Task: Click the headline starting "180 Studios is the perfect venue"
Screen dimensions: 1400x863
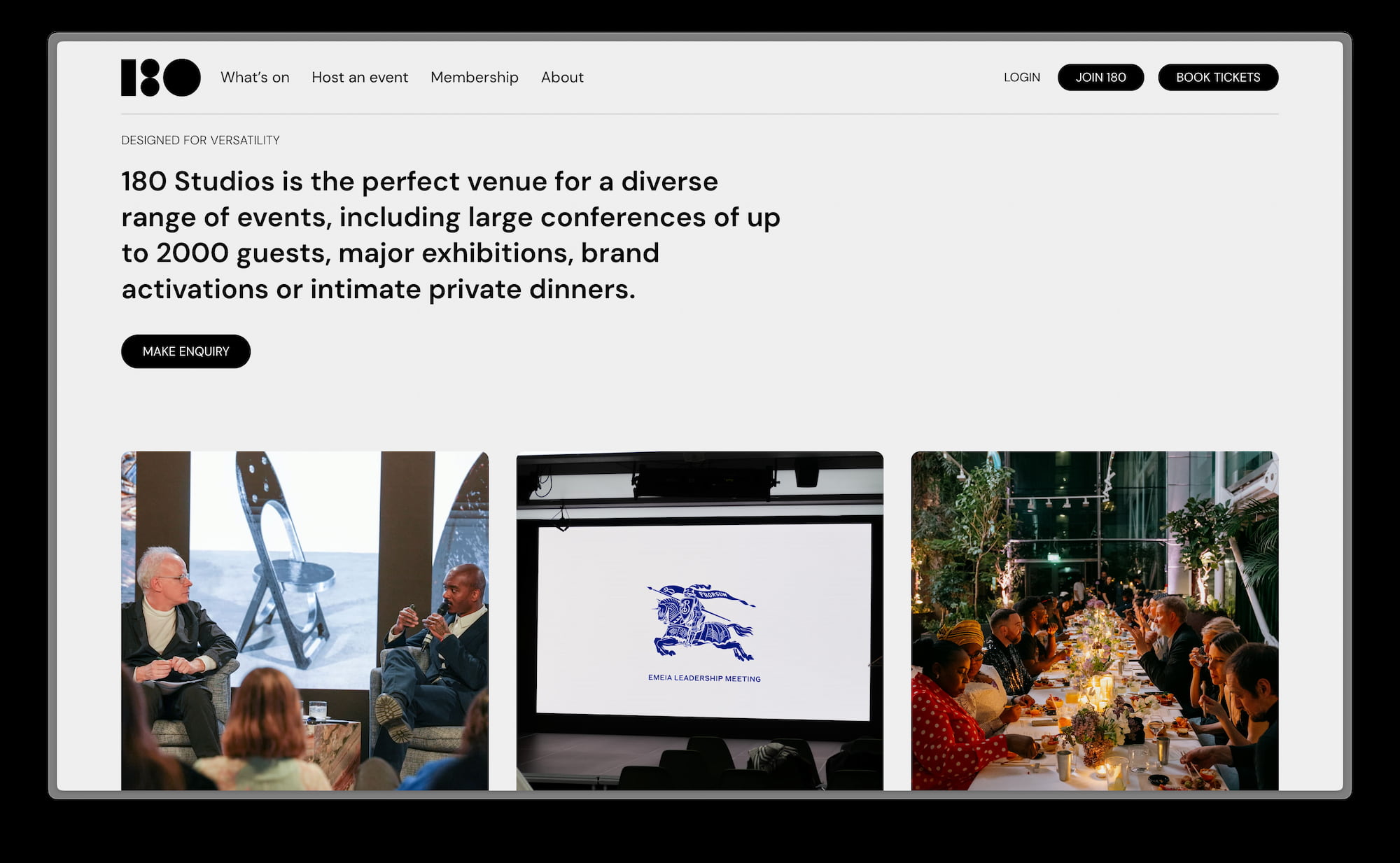Action: (x=451, y=235)
